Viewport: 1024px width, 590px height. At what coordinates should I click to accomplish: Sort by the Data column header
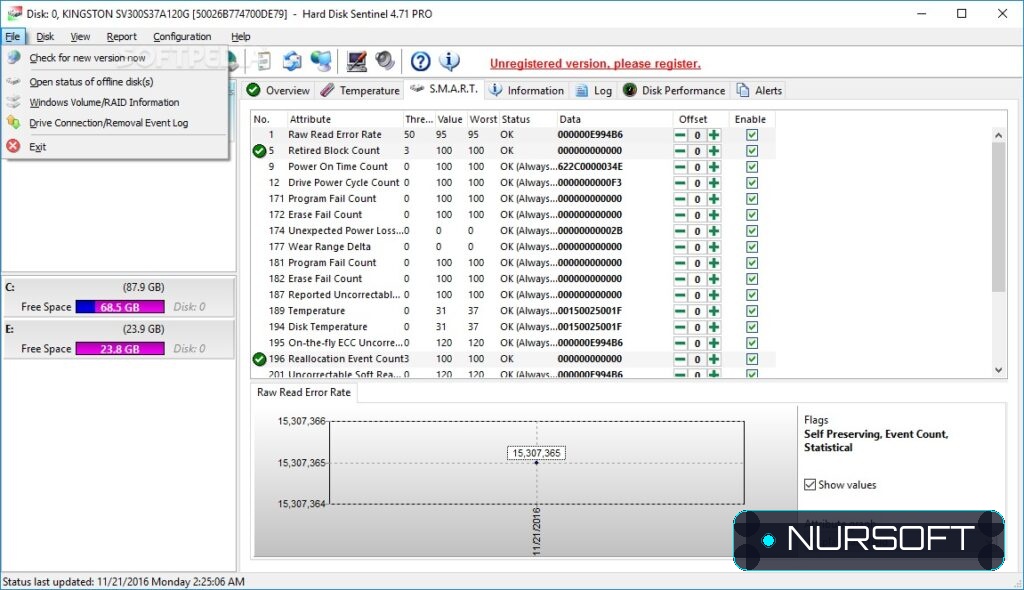614,119
